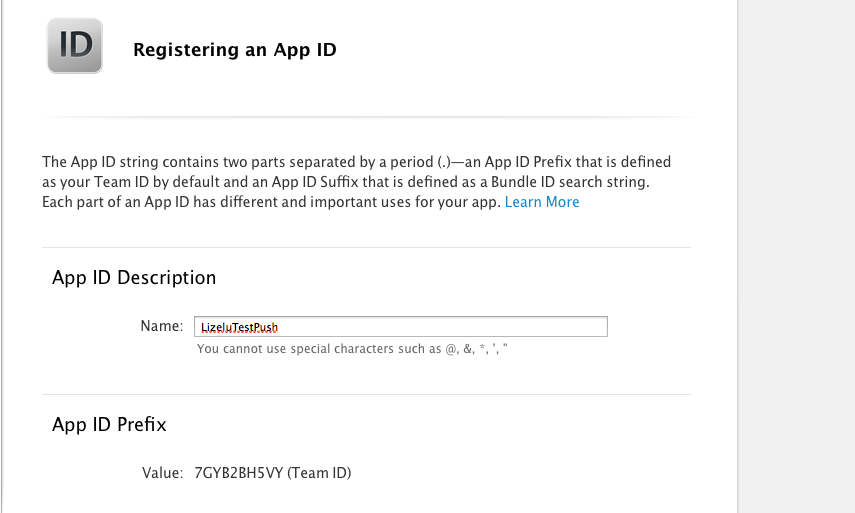Image resolution: width=855 pixels, height=513 pixels.
Task: Click the App ID Prefix section heading
Action: click(x=109, y=424)
